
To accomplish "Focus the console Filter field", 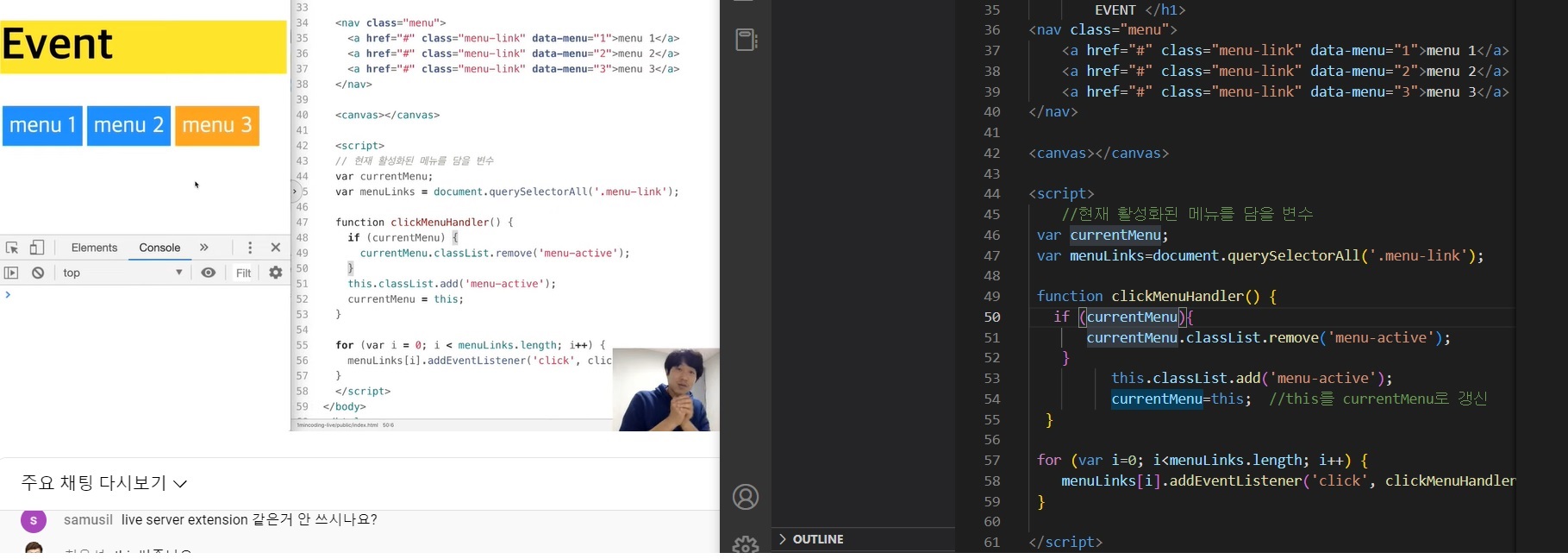I will coord(244,273).
